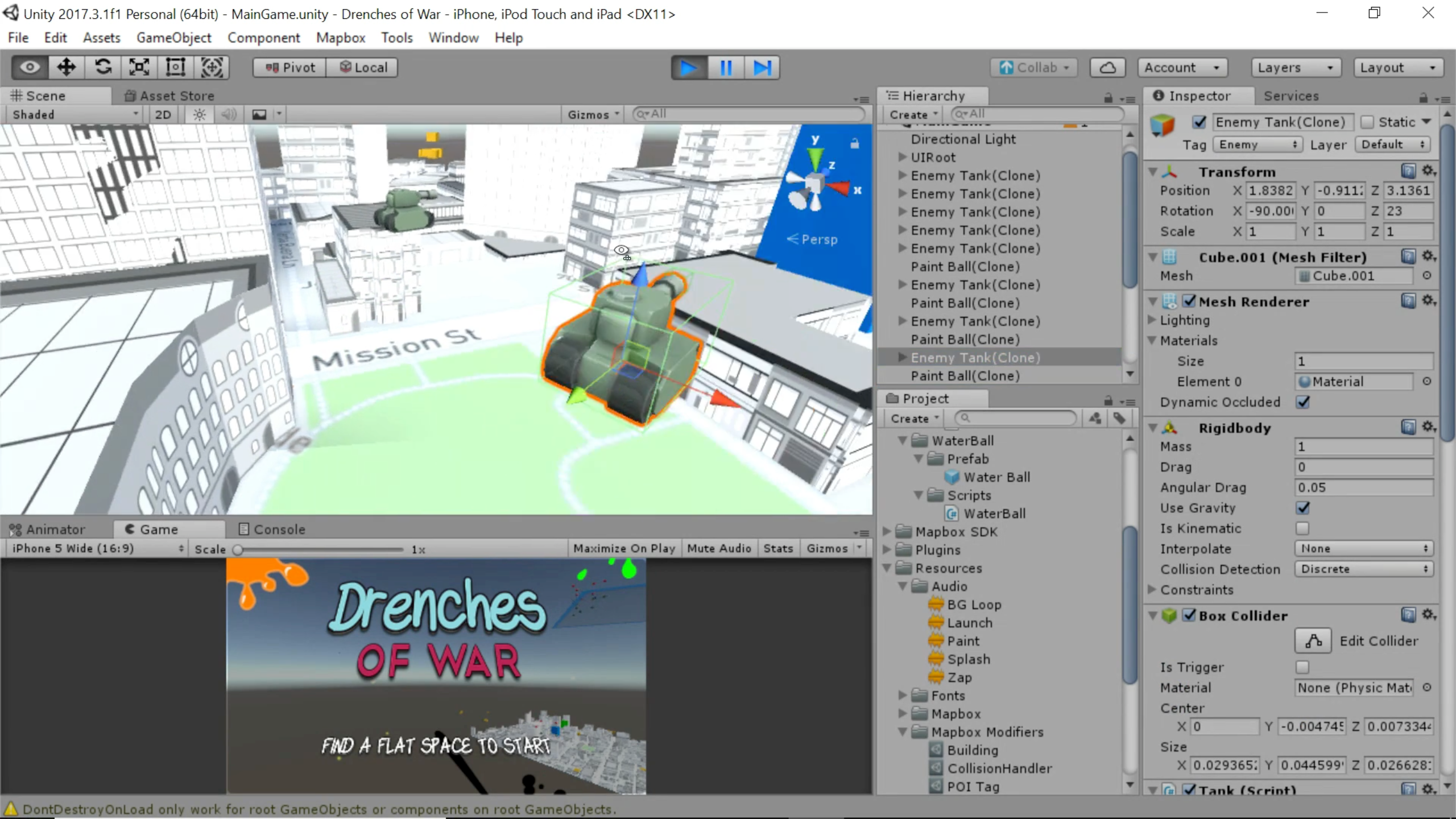Select the Rect transform tool
The image size is (1456, 819).
pos(176,67)
